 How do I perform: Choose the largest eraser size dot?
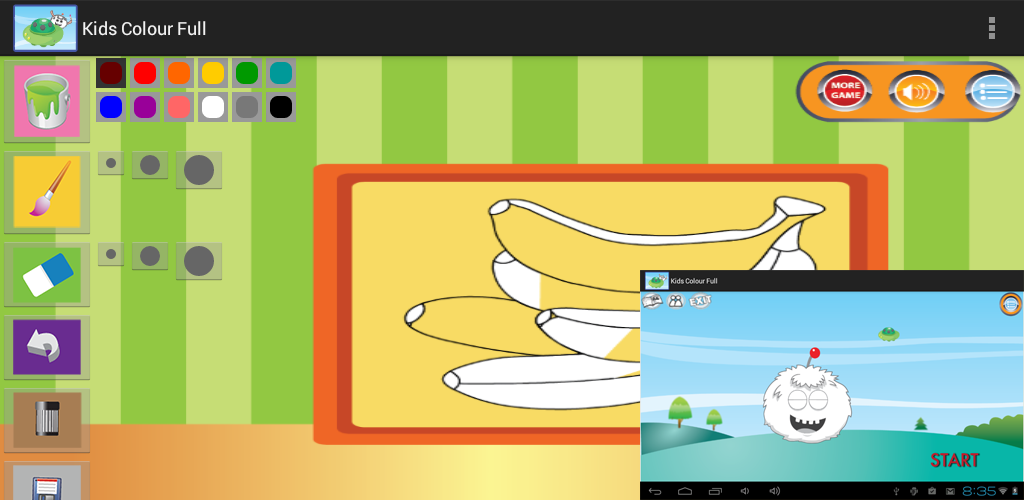tap(199, 261)
